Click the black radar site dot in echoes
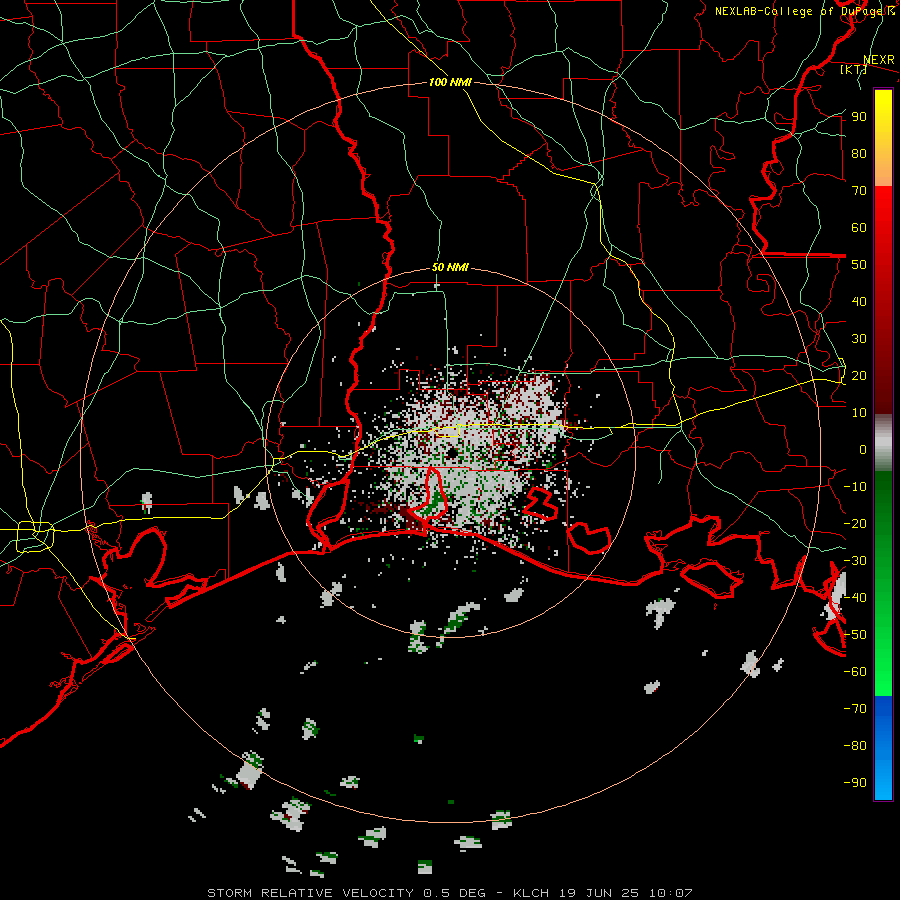Image resolution: width=900 pixels, height=900 pixels. tap(452, 453)
